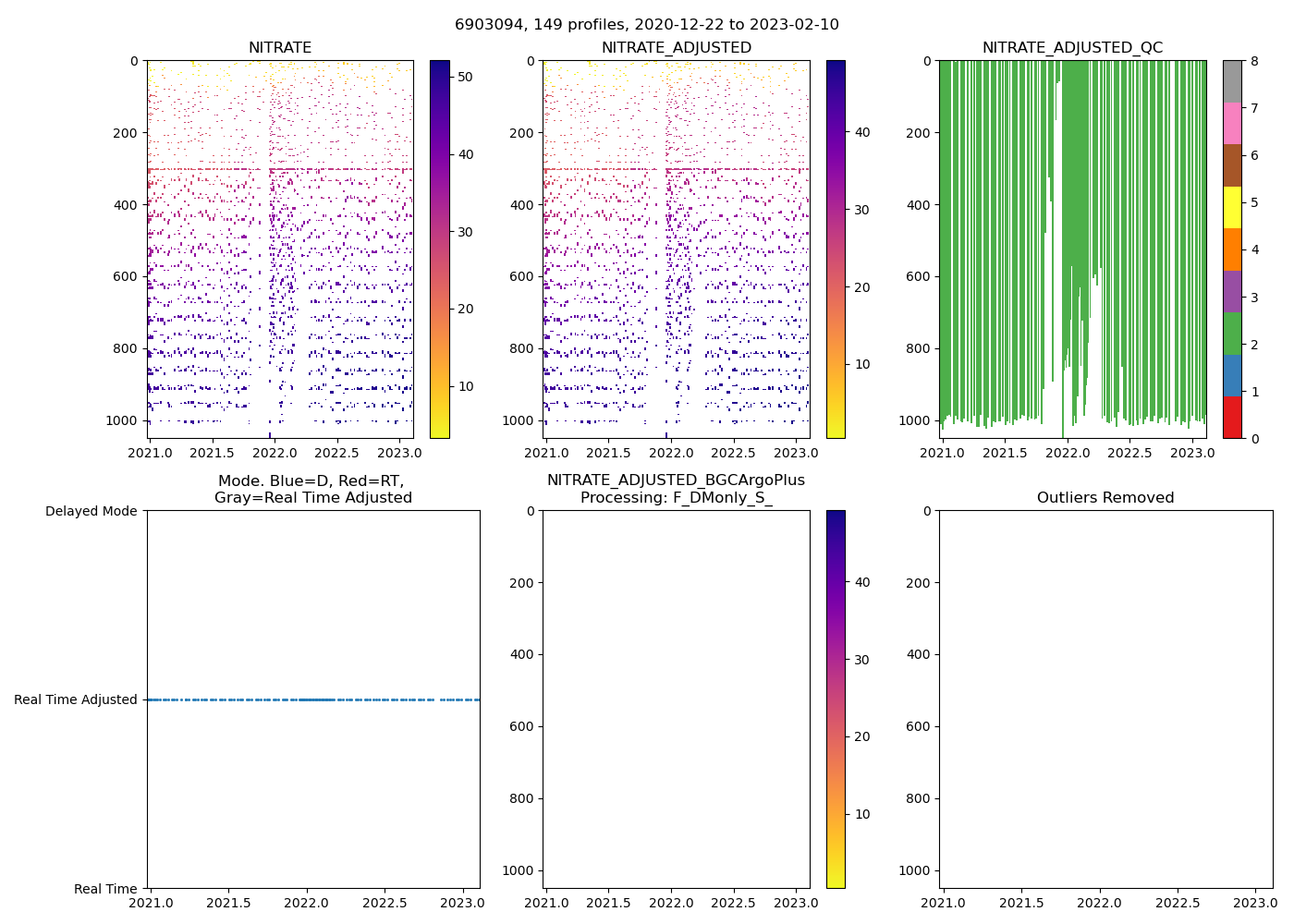Screen dimensions: 1294x924
Task: Click the gray segment of the QC colorbar
Action: pyautogui.click(x=1232, y=81)
